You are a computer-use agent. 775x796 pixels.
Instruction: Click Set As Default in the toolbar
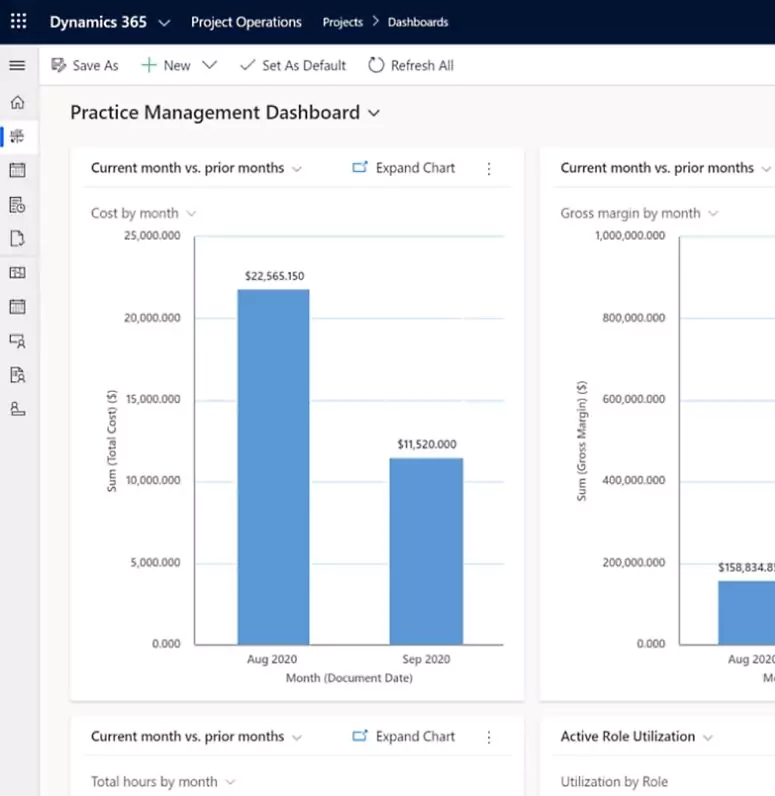(293, 65)
